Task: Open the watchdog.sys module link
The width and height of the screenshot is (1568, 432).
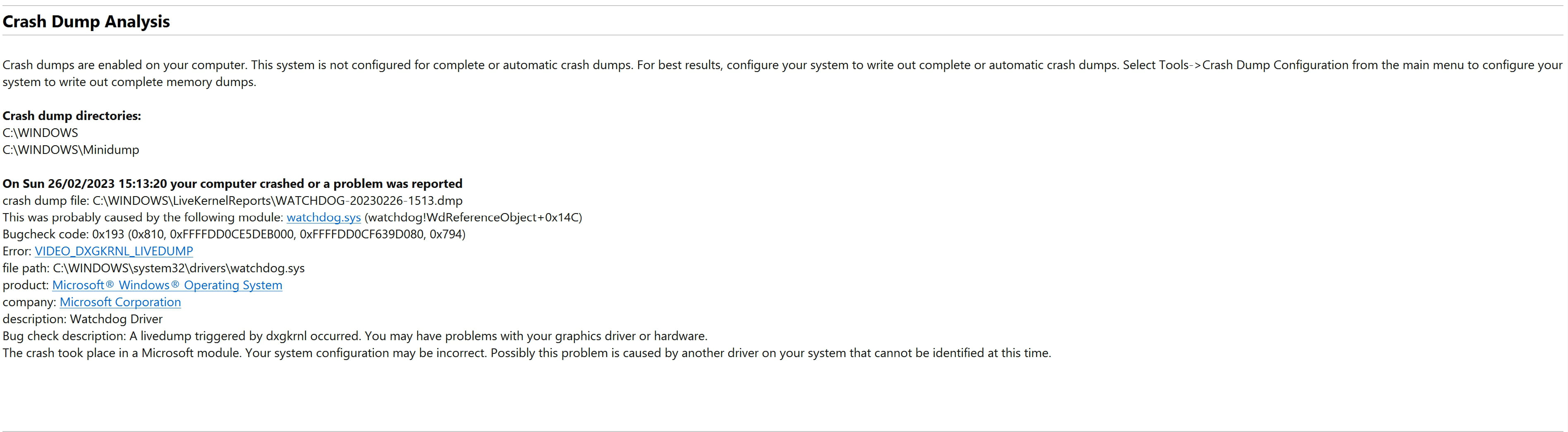Action: click(323, 218)
